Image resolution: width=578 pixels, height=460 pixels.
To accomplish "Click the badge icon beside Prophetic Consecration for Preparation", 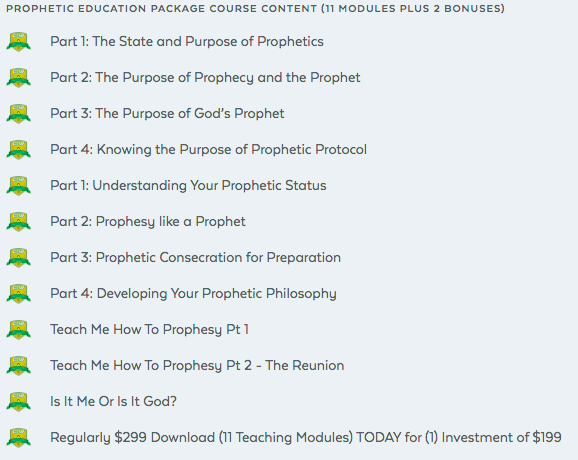I will 18,258.
